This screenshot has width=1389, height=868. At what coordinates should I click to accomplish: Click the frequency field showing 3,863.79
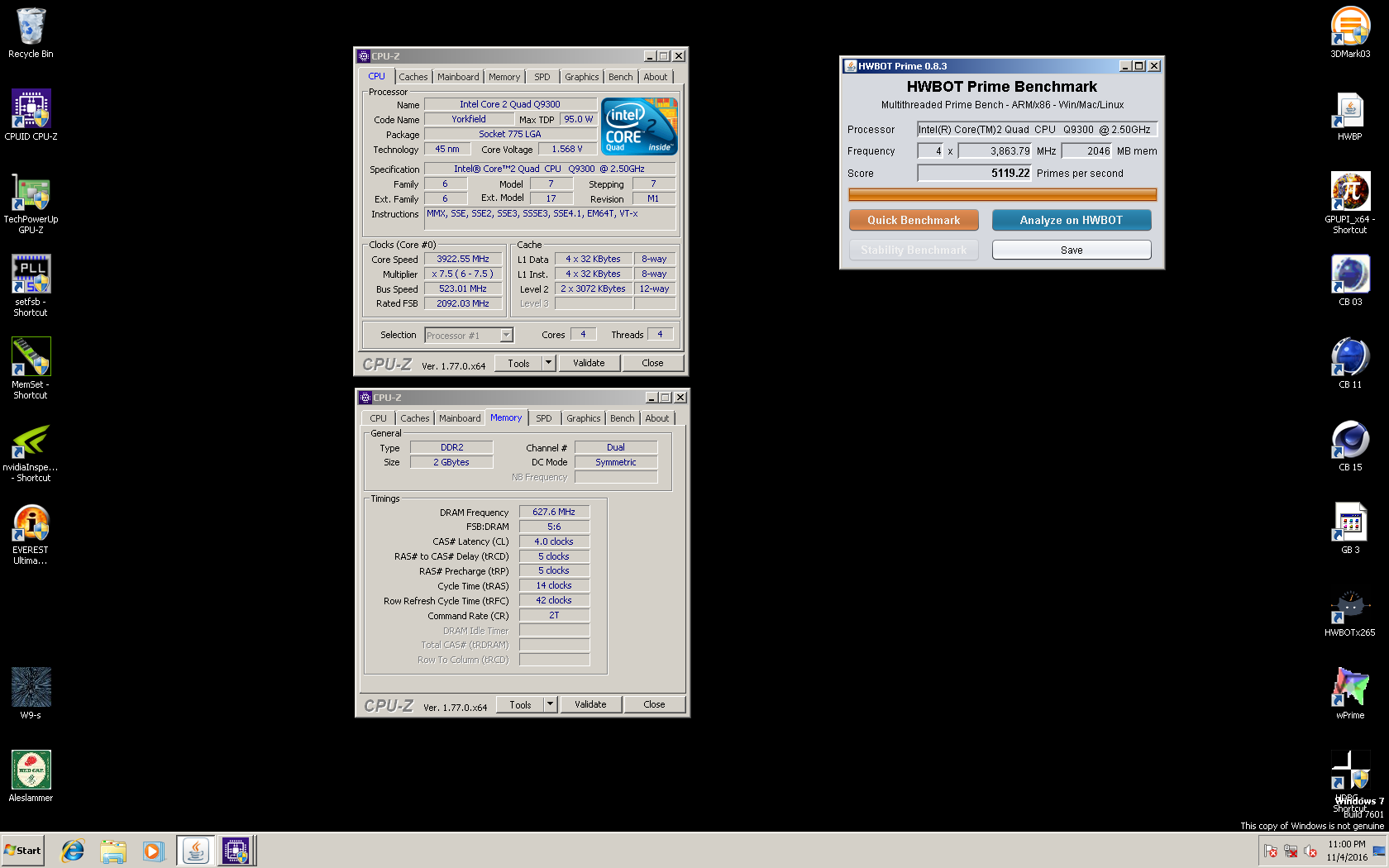pyautogui.click(x=995, y=150)
